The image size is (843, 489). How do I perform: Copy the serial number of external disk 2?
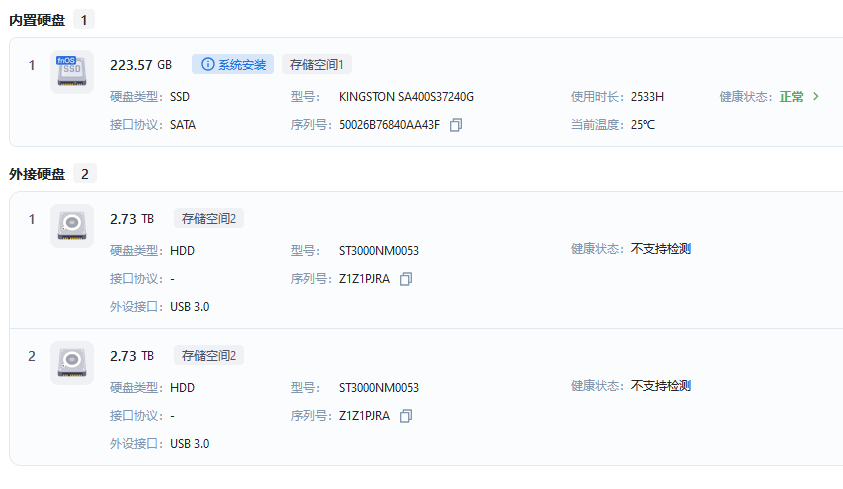click(406, 416)
